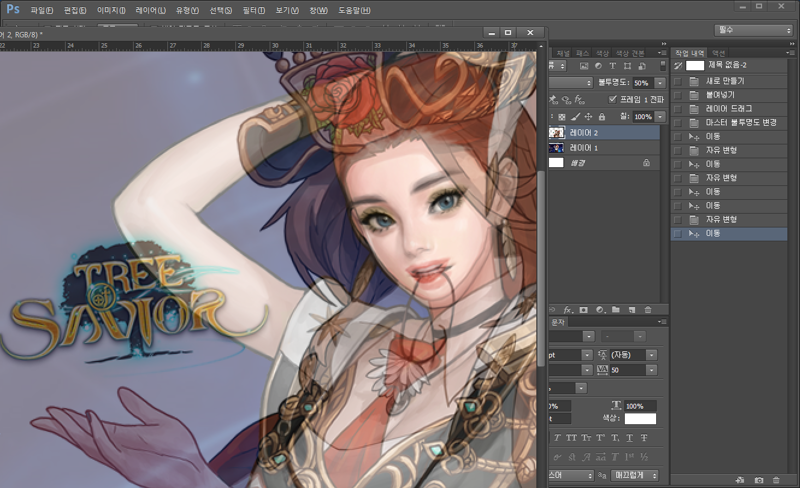Open leading (자동) dropdown arrow
Screen dimensions: 800x488
point(652,355)
